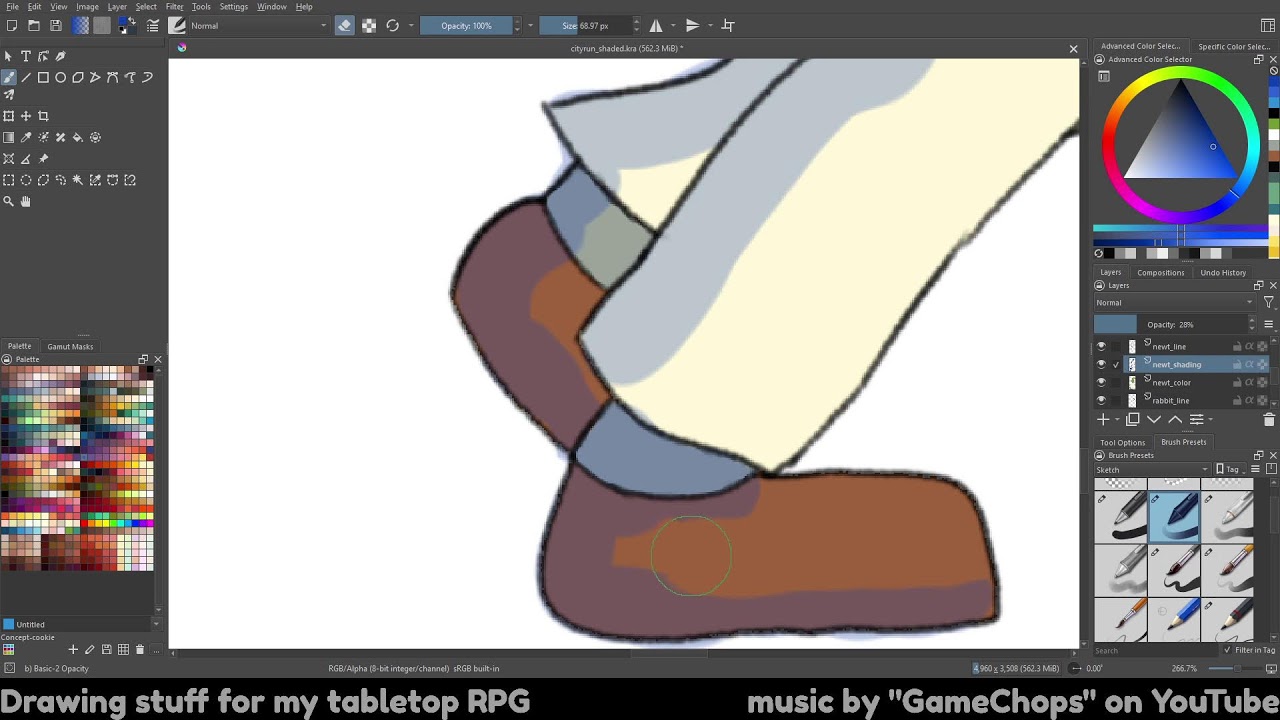Viewport: 1280px width, 720px height.
Task: Duplicate layer with the copy button
Action: point(1133,420)
